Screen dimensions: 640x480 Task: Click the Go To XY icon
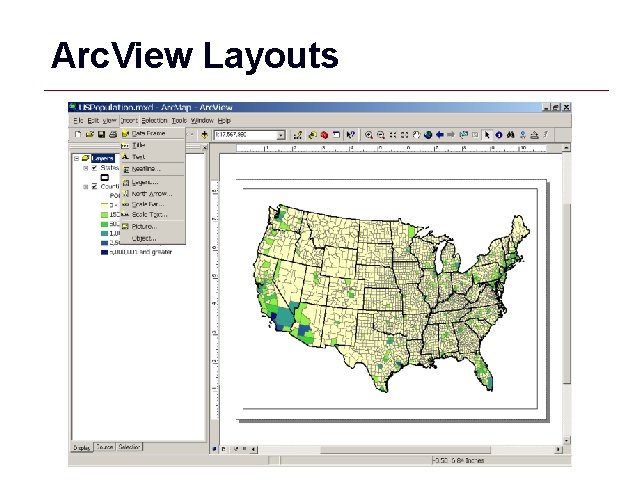tap(522, 135)
